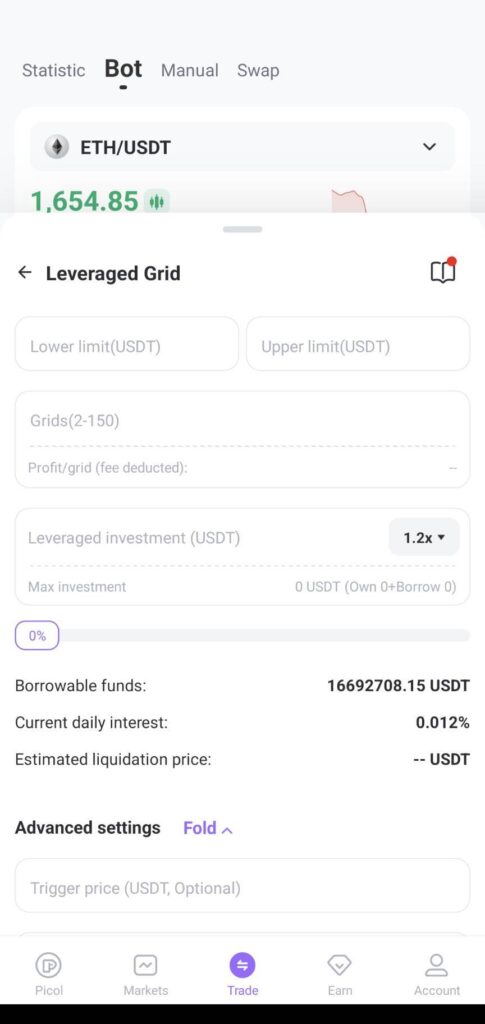Tap the candlestick chart icon near price
Image resolution: width=485 pixels, height=1024 pixels.
coord(157,202)
